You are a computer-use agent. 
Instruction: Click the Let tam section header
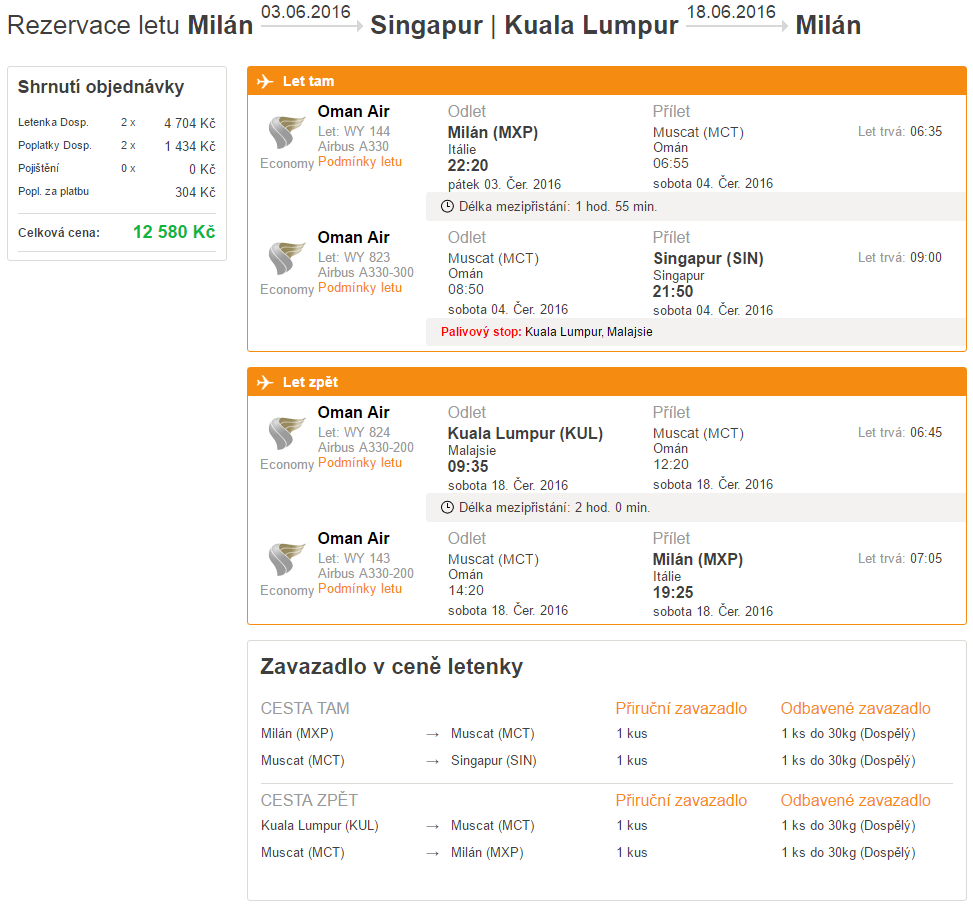coord(607,81)
